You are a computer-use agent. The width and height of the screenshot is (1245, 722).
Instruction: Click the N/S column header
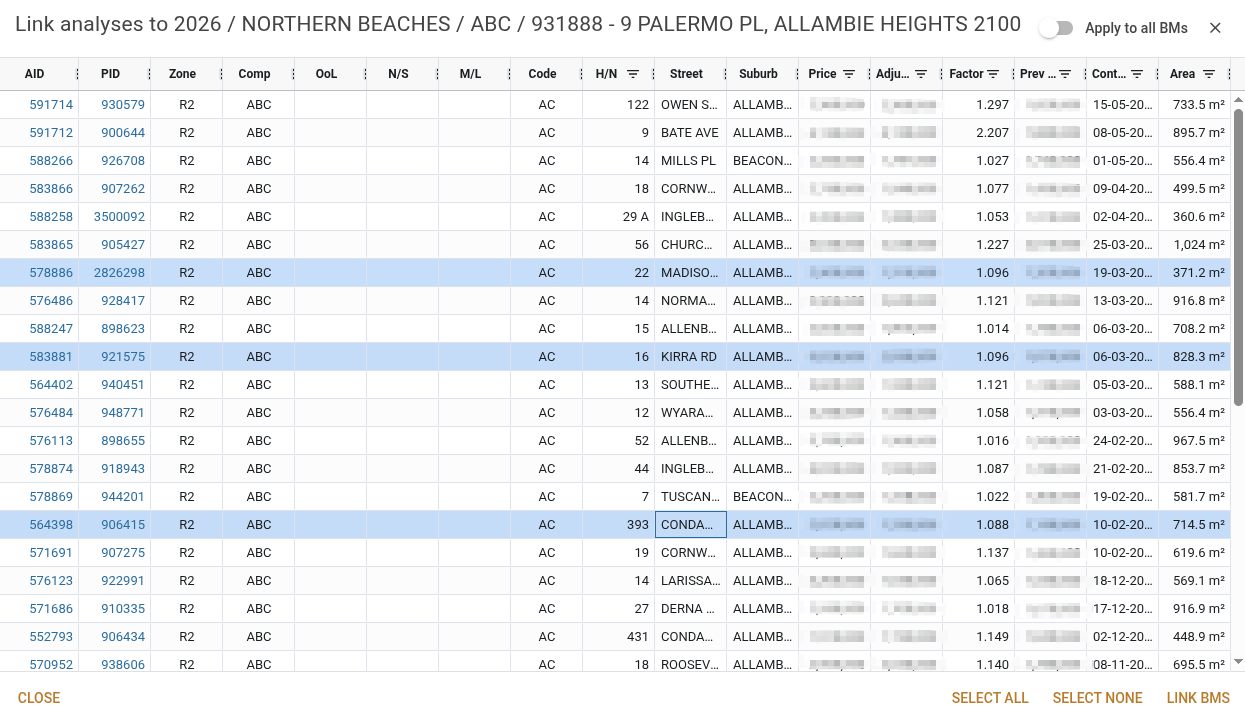pyautogui.click(x=398, y=74)
